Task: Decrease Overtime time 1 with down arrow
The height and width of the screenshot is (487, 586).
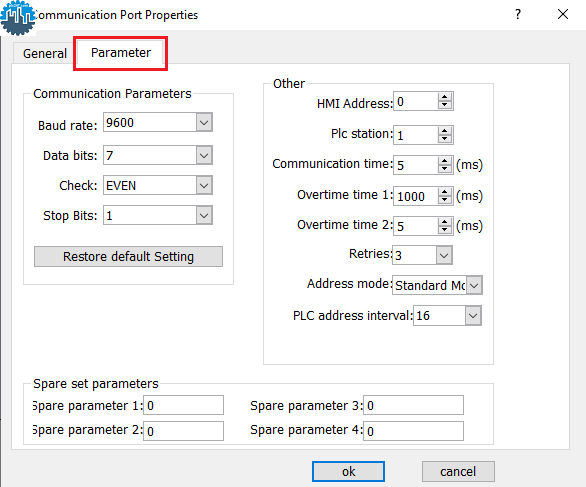Action: point(444,200)
